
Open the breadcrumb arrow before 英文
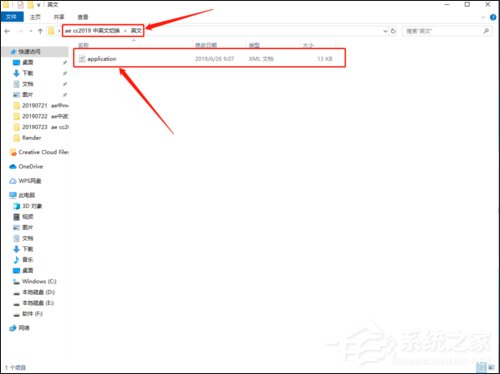tap(125, 31)
